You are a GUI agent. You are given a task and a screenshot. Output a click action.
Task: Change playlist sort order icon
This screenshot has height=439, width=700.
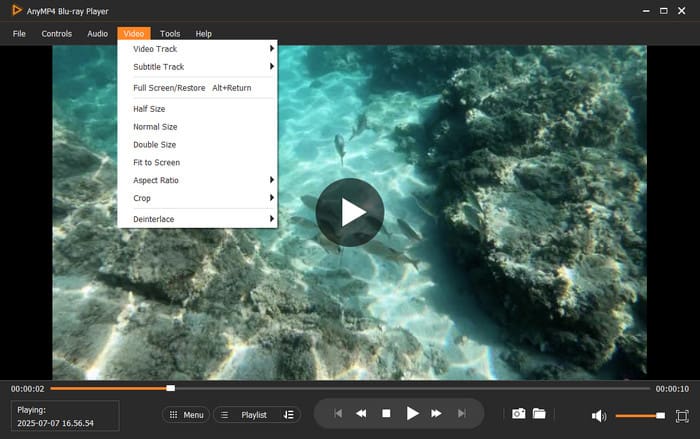click(x=288, y=415)
